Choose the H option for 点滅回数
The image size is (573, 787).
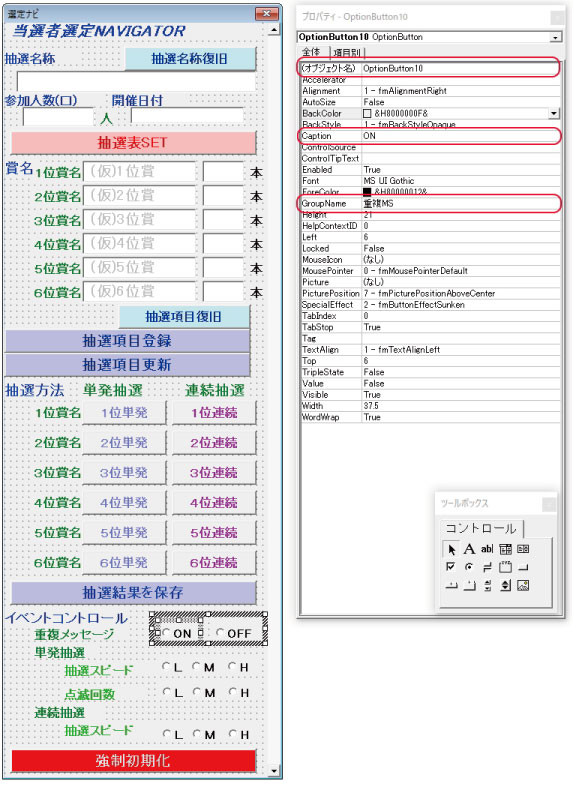point(238,693)
